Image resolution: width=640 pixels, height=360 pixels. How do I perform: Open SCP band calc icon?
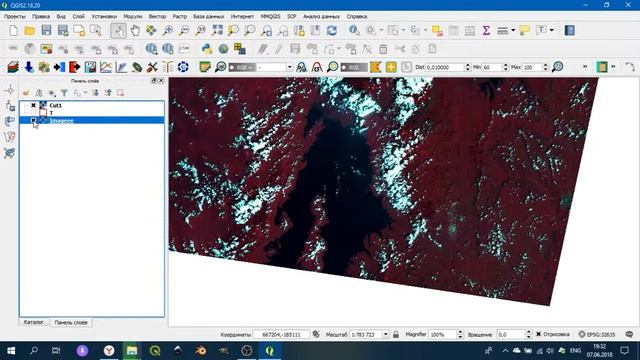(x=90, y=67)
